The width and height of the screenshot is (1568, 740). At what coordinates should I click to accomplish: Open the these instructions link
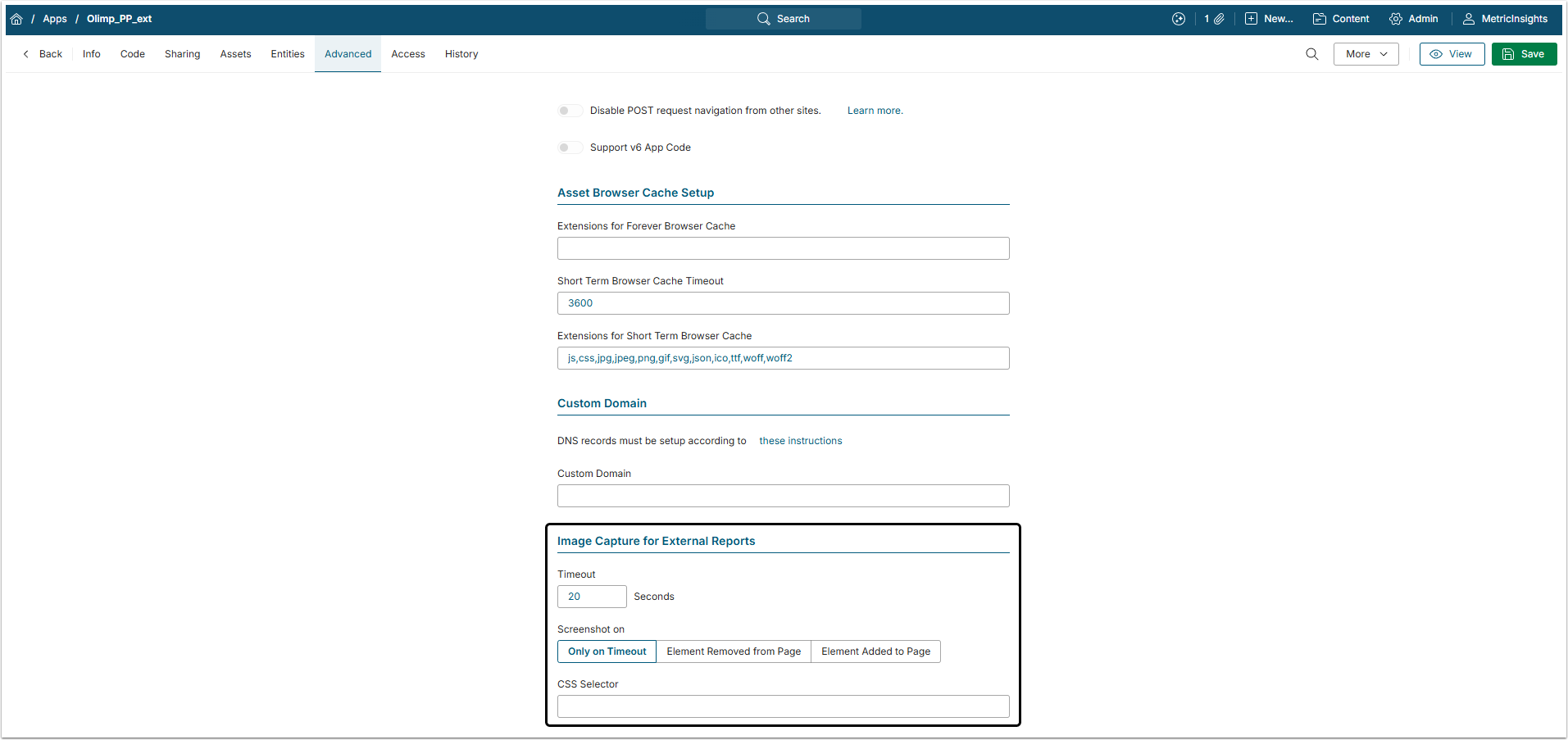(800, 441)
